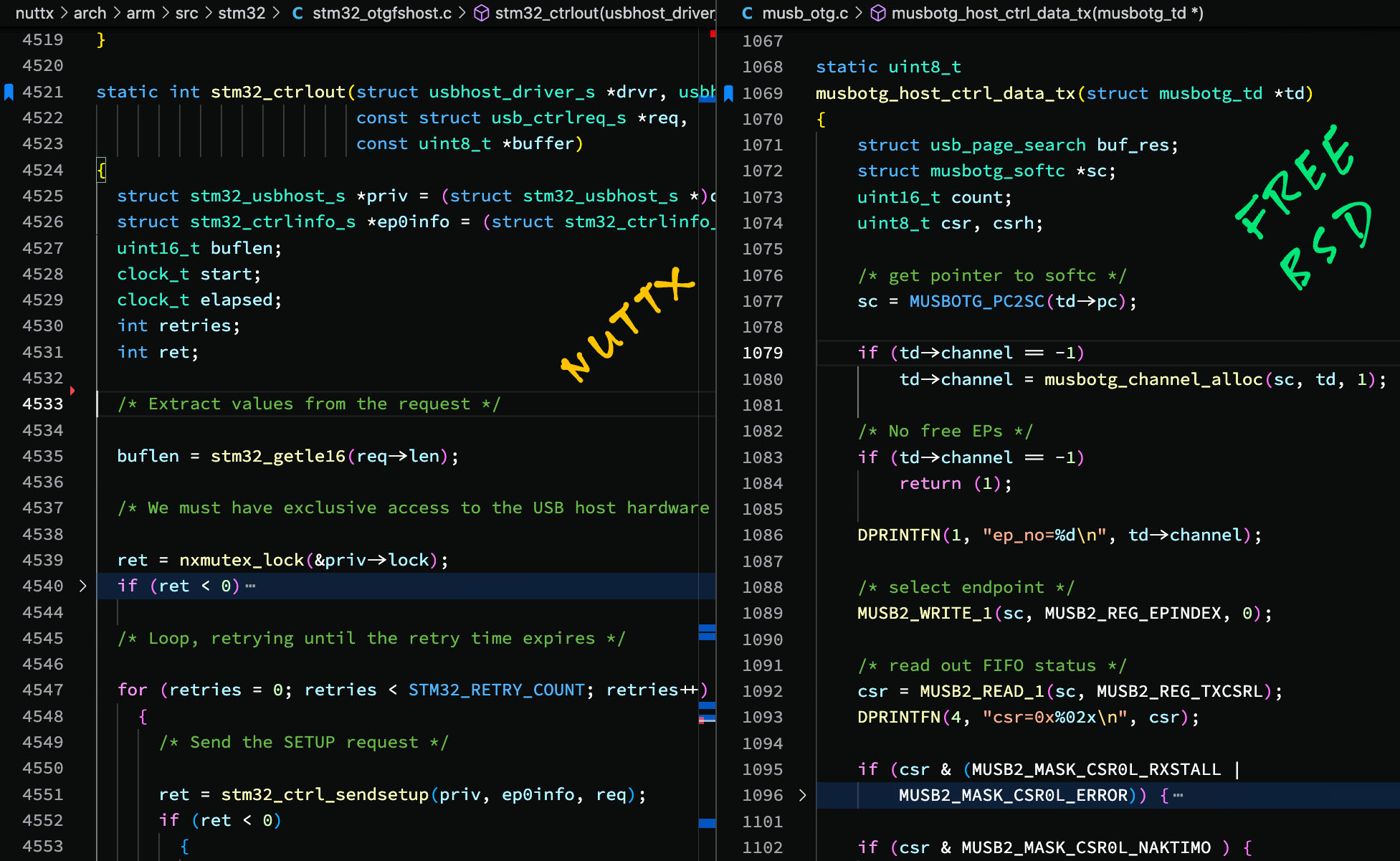Select stm32_otgfshost.c in the breadcrumb
Image resolution: width=1400 pixels, height=861 pixels.
382,13
